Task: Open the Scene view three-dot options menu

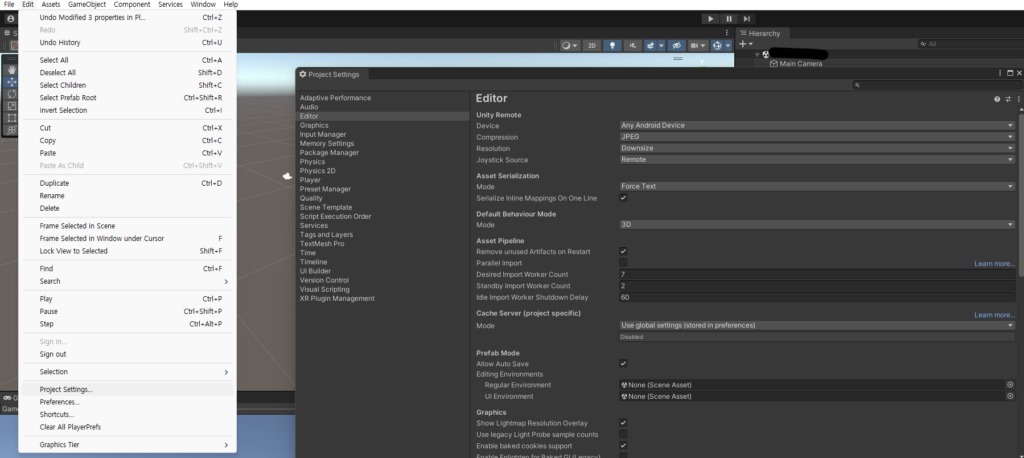Action: pos(727,33)
